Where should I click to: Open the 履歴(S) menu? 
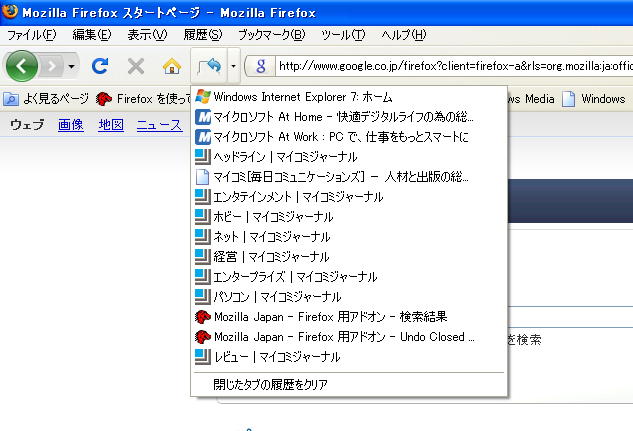pyautogui.click(x=203, y=35)
